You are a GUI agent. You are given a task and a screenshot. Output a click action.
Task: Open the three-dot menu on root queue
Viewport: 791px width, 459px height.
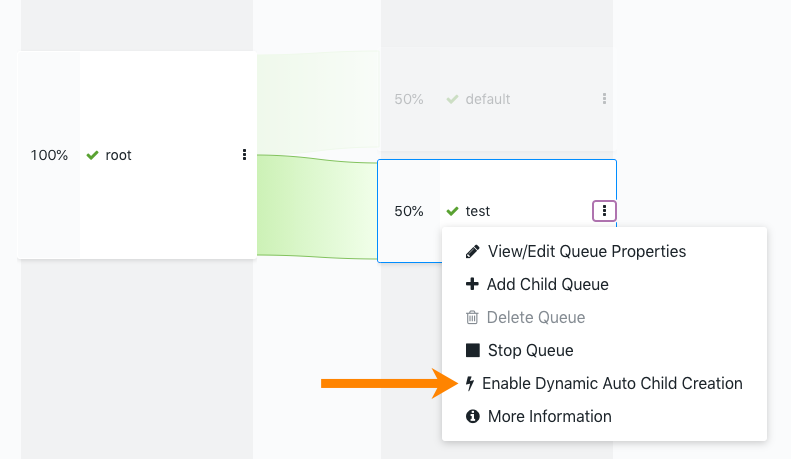coord(244,155)
